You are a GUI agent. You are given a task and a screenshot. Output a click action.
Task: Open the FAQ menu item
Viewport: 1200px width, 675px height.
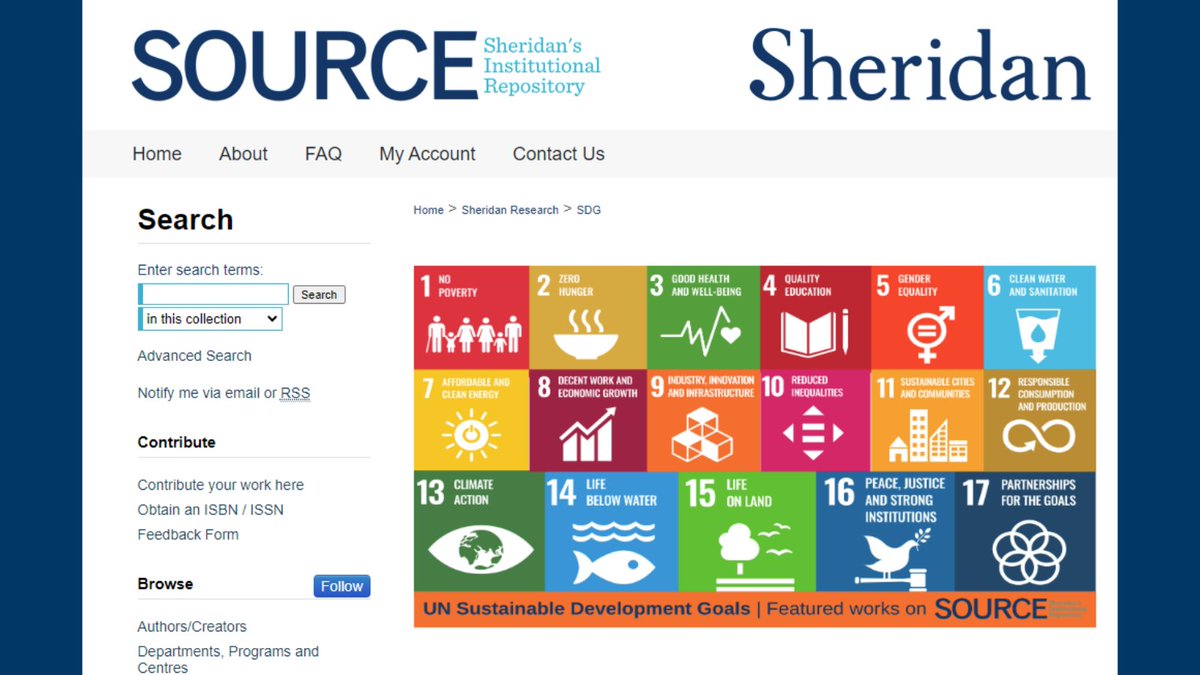click(323, 154)
